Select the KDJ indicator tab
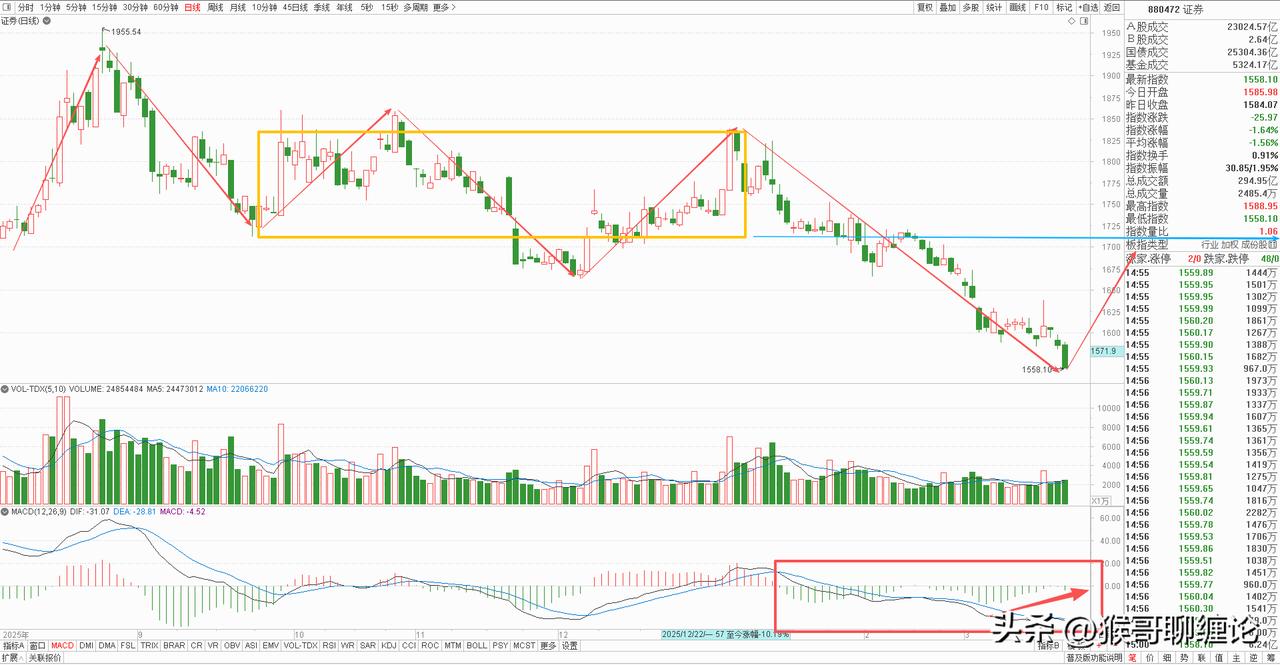 pos(389,645)
